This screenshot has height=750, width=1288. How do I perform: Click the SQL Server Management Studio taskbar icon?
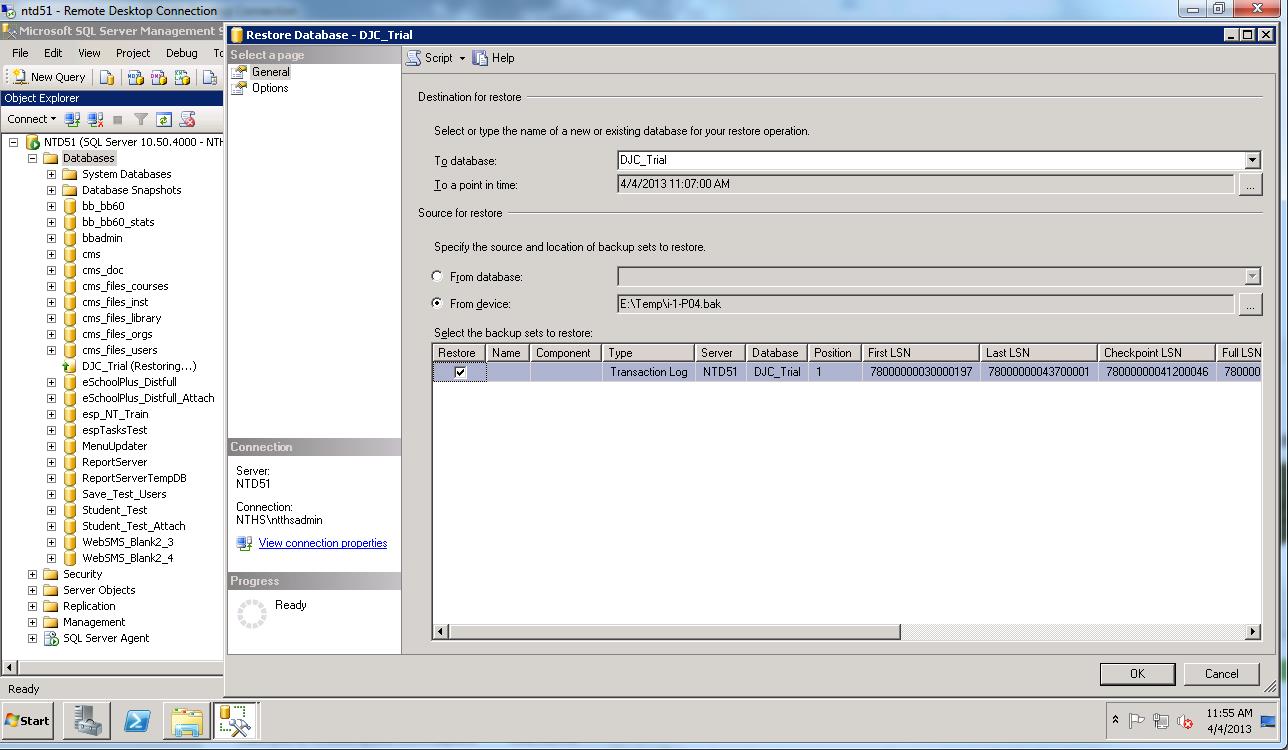pyautogui.click(x=236, y=720)
